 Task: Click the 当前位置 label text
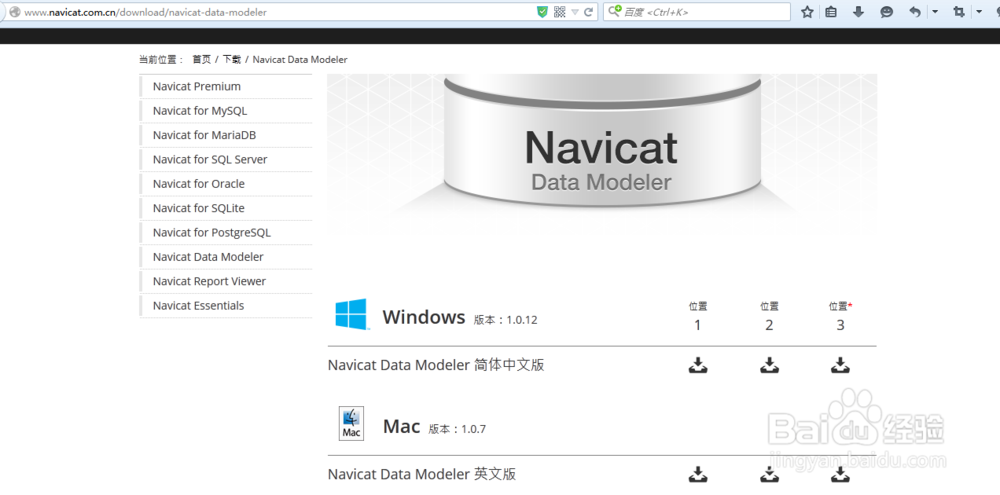pyautogui.click(x=161, y=59)
